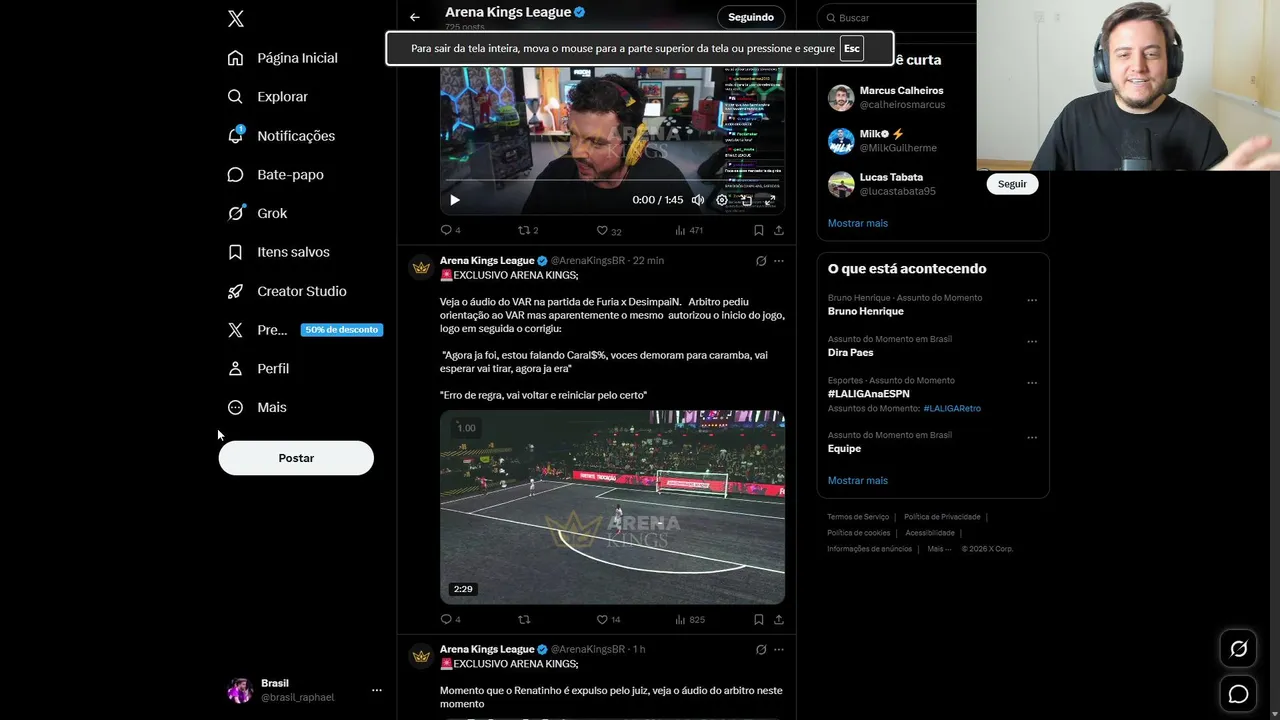Click Mostrar mais under suggested follows
Image resolution: width=1280 pixels, height=720 pixels.
click(x=858, y=223)
